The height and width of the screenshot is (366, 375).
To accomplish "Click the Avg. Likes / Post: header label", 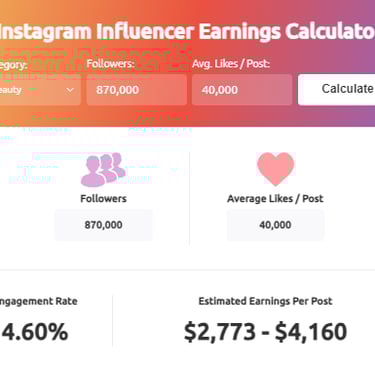I will coord(231,64).
